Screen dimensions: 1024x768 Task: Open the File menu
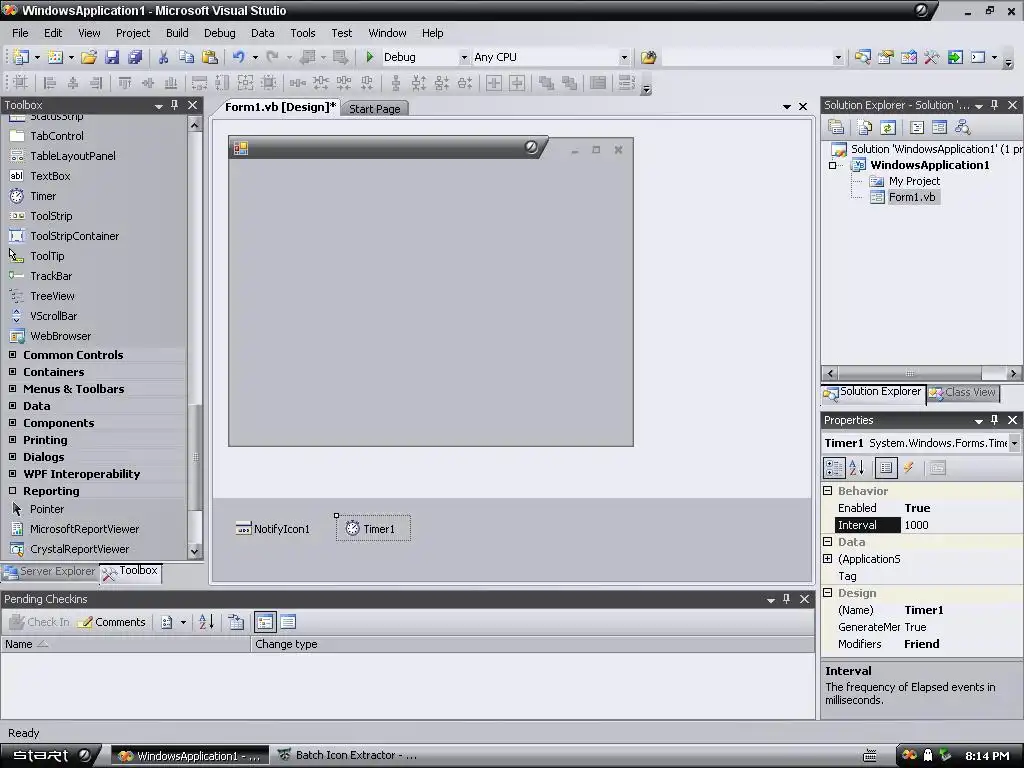coord(20,33)
